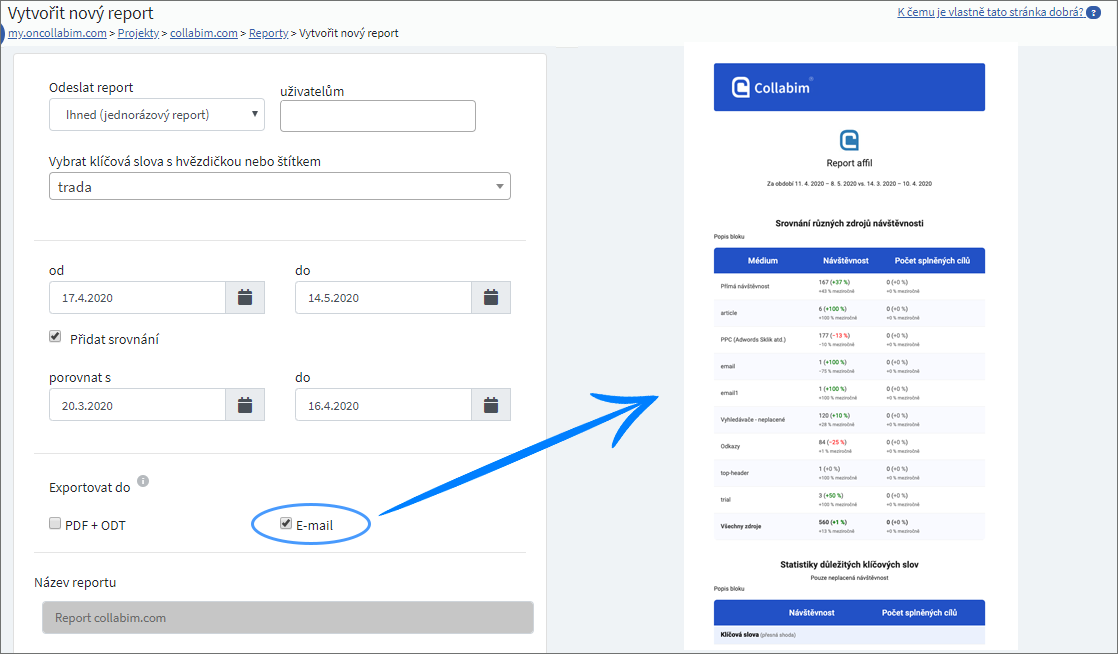Click 'Report affil' title in preview

(849, 163)
